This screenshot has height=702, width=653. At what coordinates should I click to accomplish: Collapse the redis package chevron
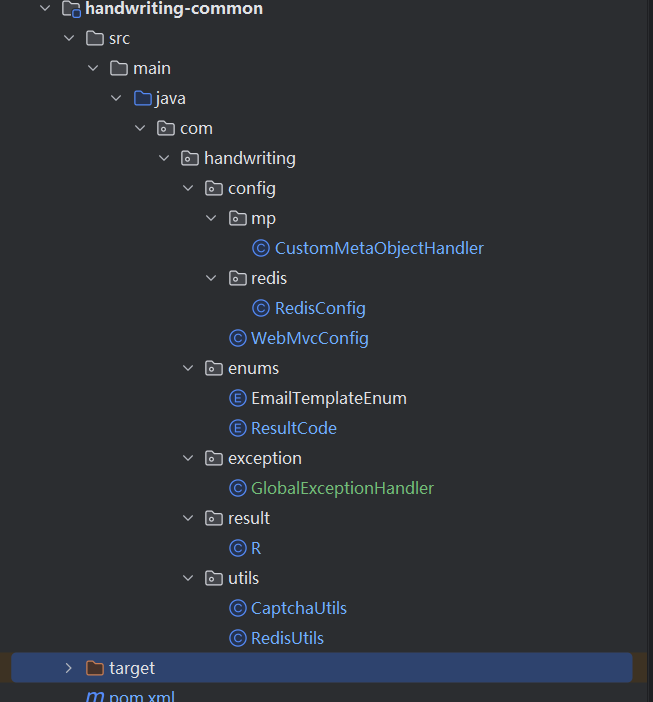(211, 278)
